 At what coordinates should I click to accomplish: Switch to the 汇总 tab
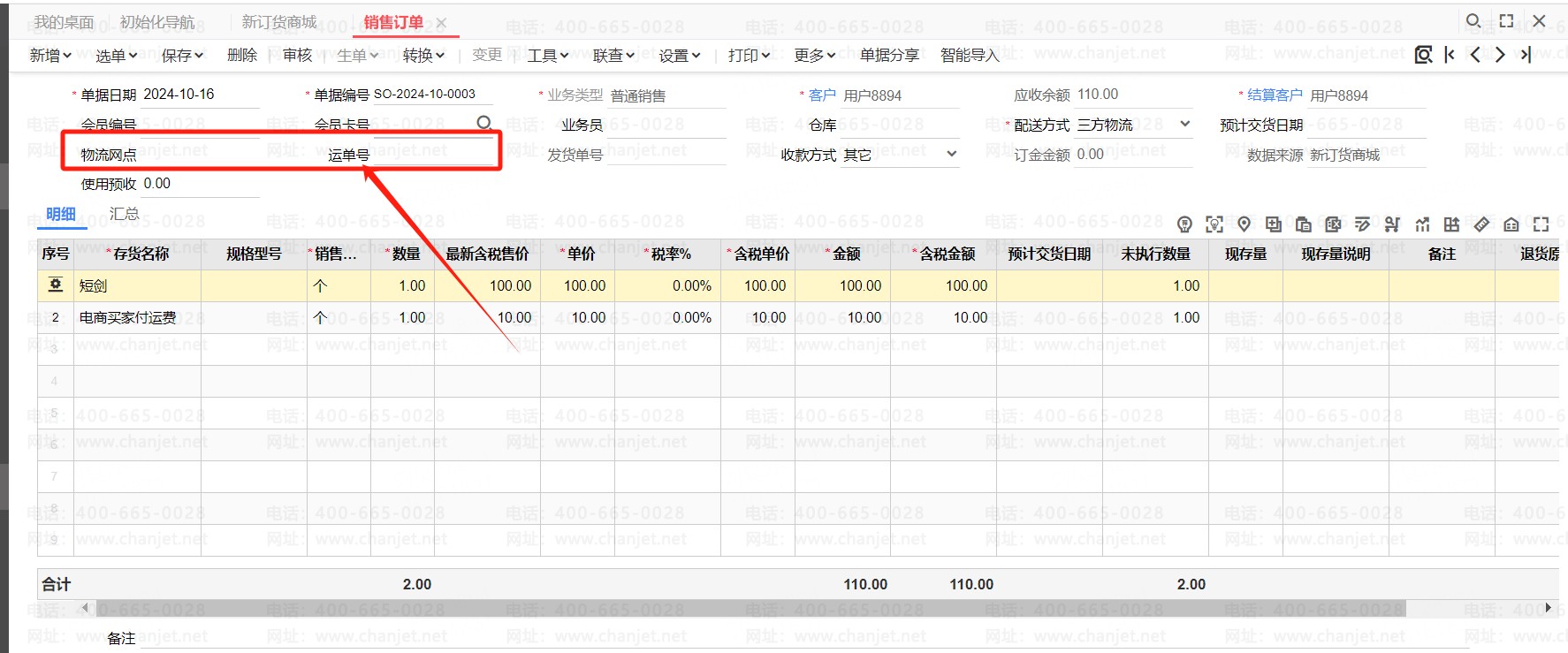[x=124, y=214]
